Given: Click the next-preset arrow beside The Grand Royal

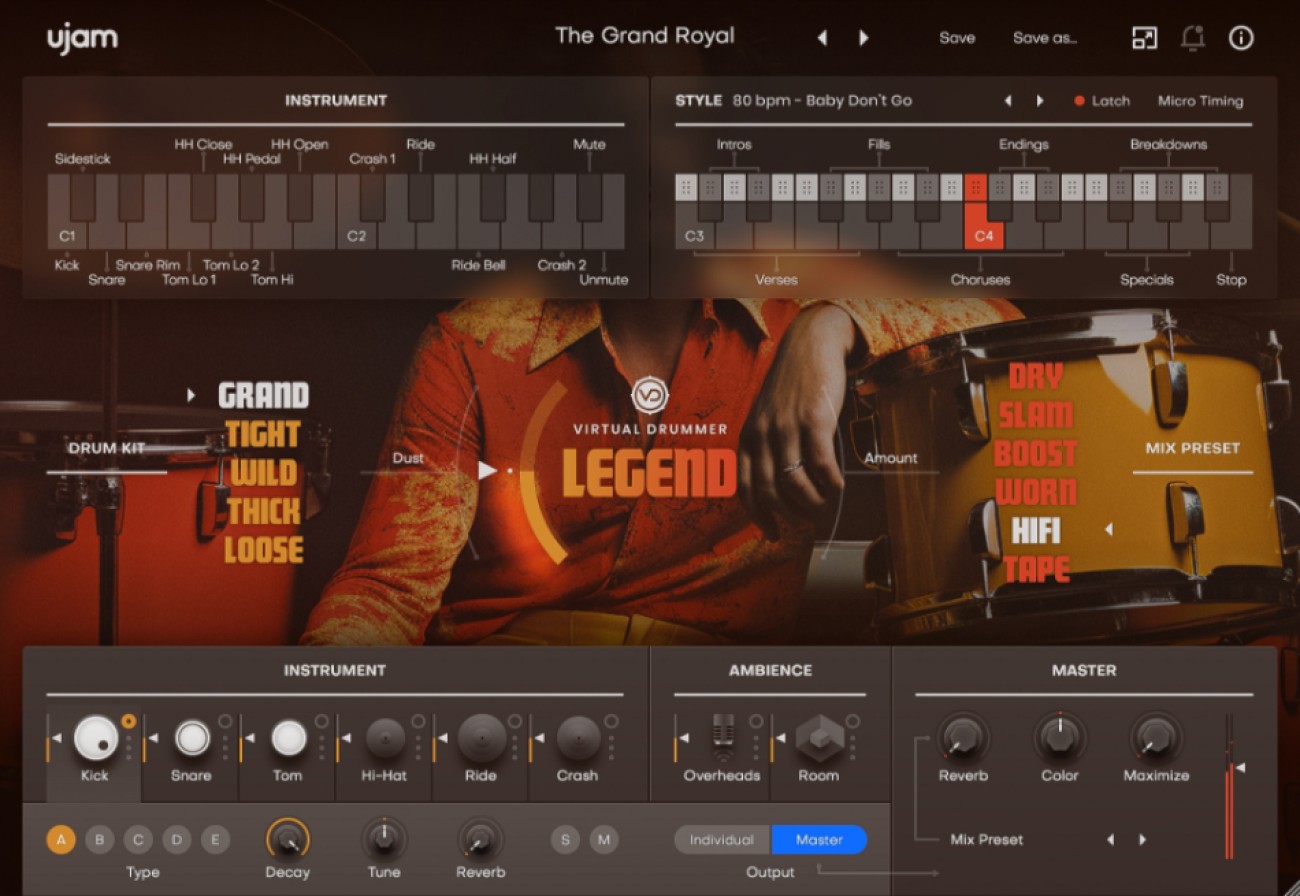Looking at the screenshot, I should (x=863, y=37).
